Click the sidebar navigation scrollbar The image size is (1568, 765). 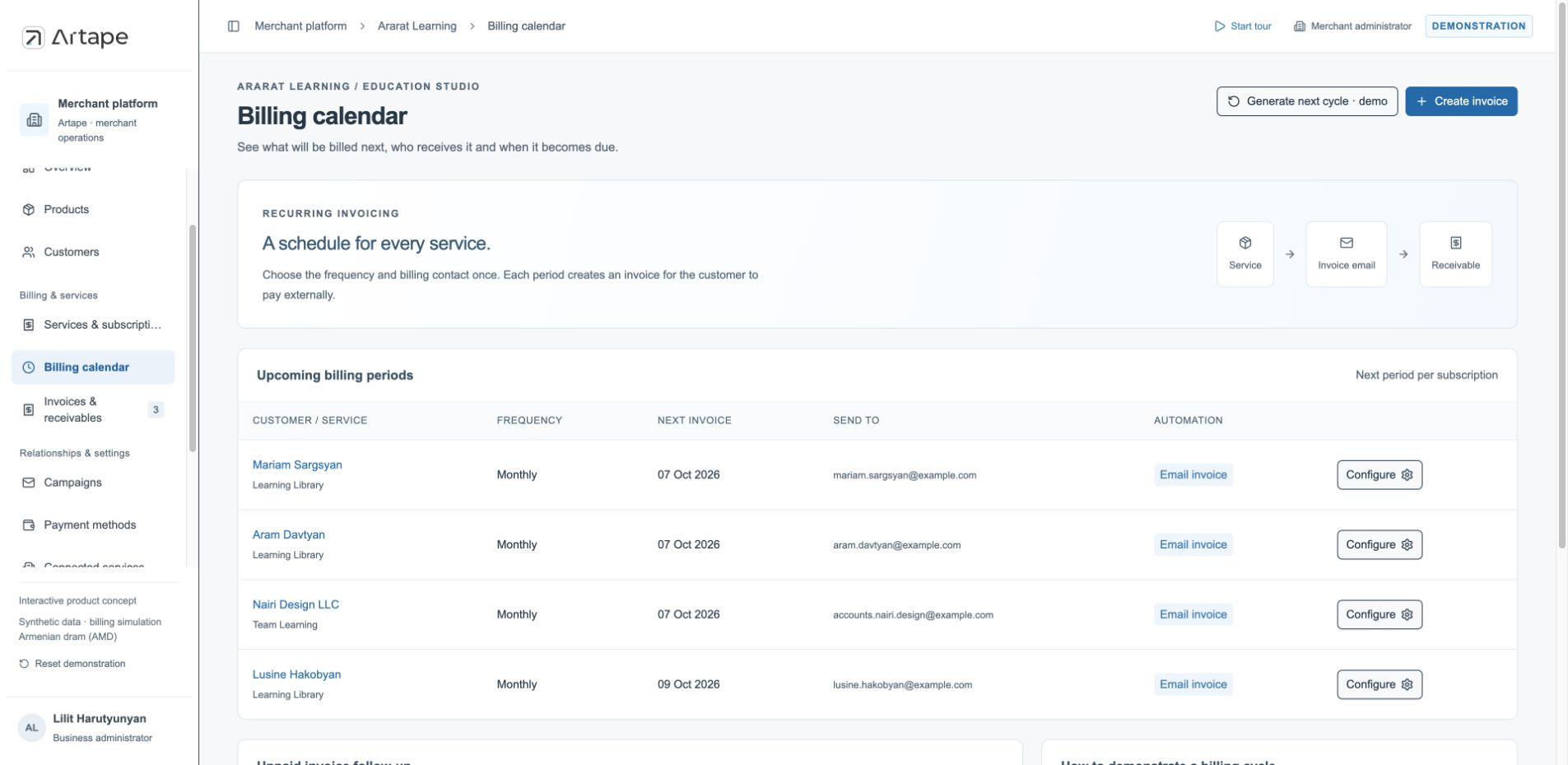coord(193,338)
